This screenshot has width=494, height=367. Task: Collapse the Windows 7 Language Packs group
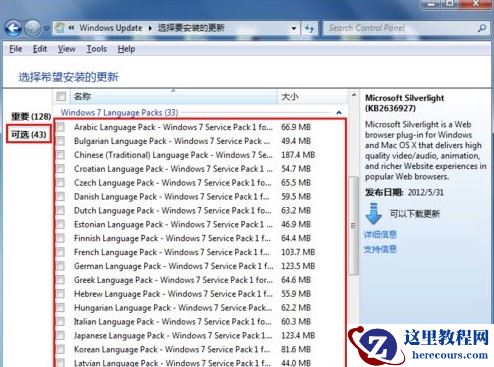click(x=339, y=113)
